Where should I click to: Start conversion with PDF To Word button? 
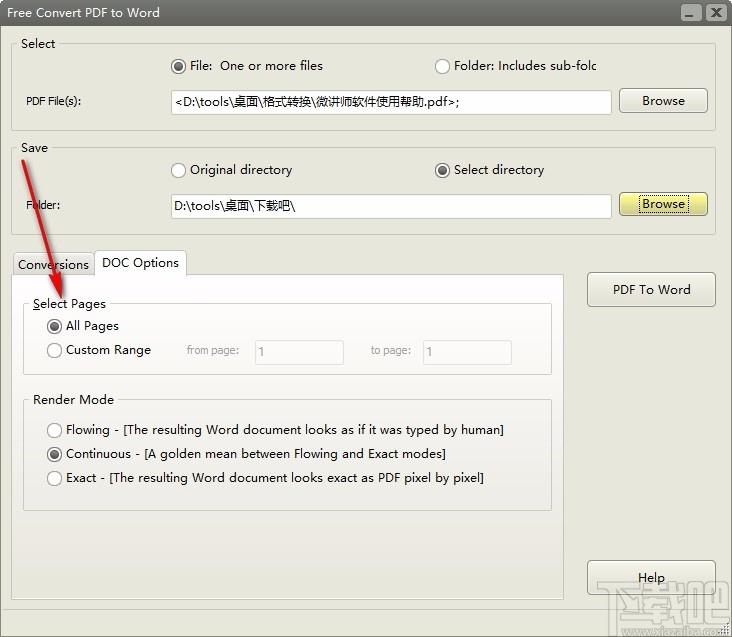651,289
